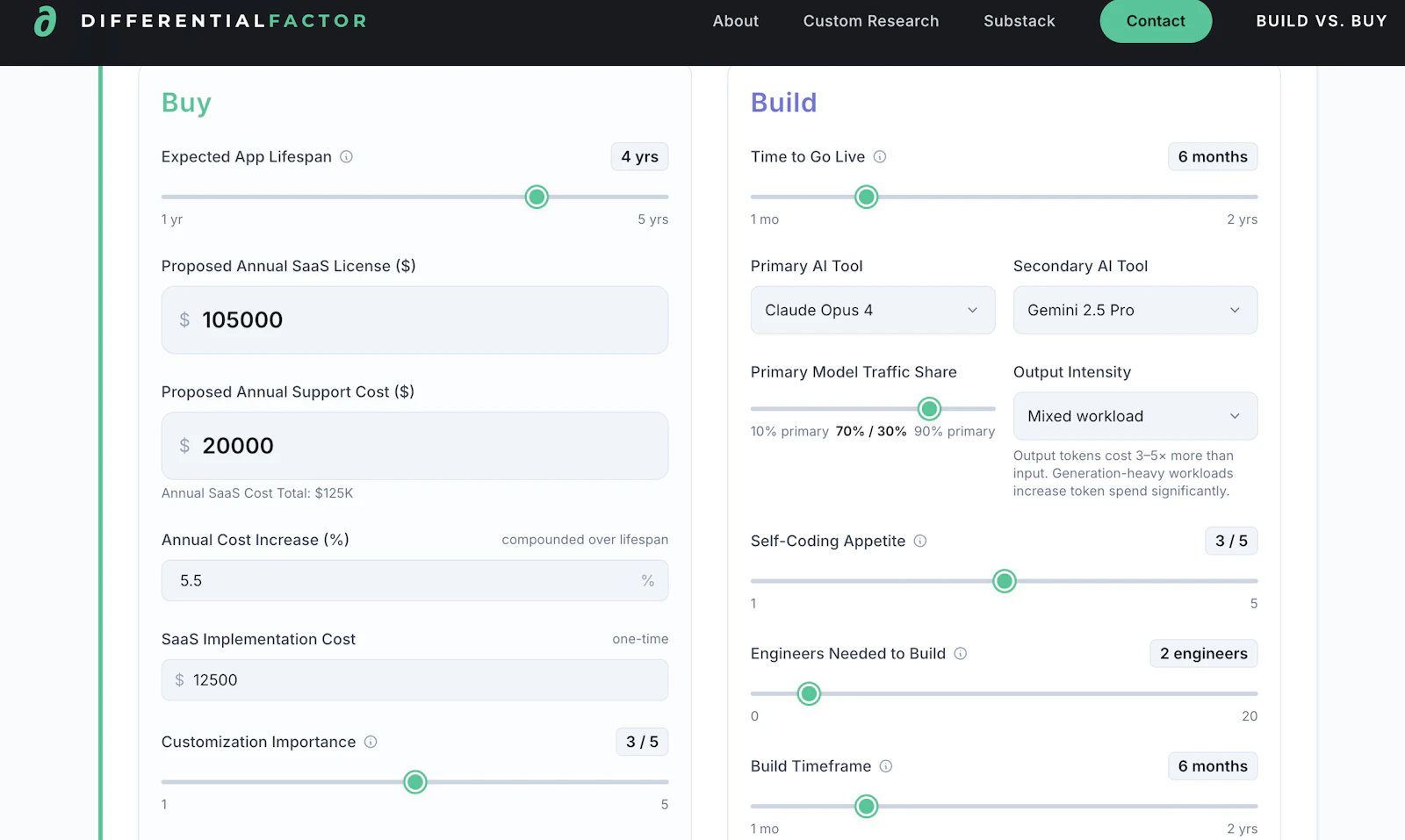Open the Primary AI Tool dropdown
Image resolution: width=1405 pixels, height=840 pixels.
[873, 310]
